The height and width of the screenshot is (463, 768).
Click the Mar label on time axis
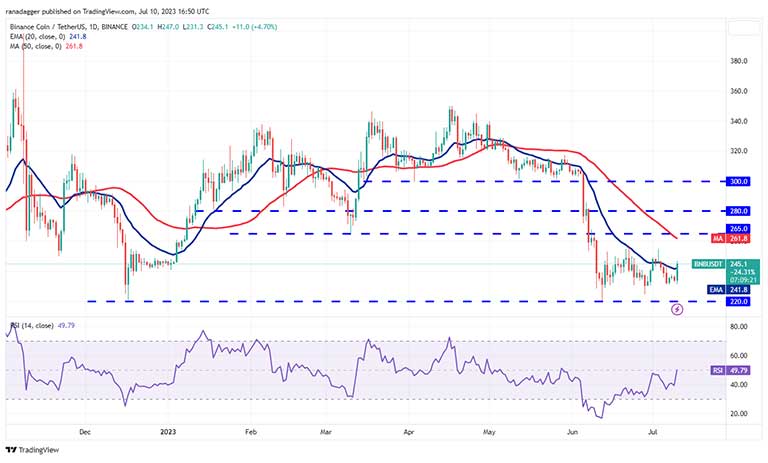(326, 432)
